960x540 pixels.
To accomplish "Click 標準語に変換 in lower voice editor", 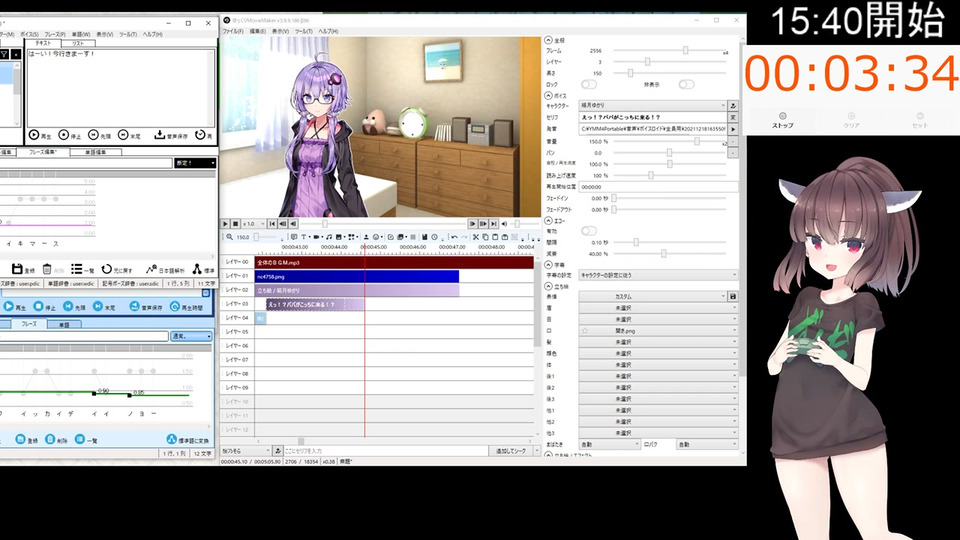I will [x=188, y=440].
